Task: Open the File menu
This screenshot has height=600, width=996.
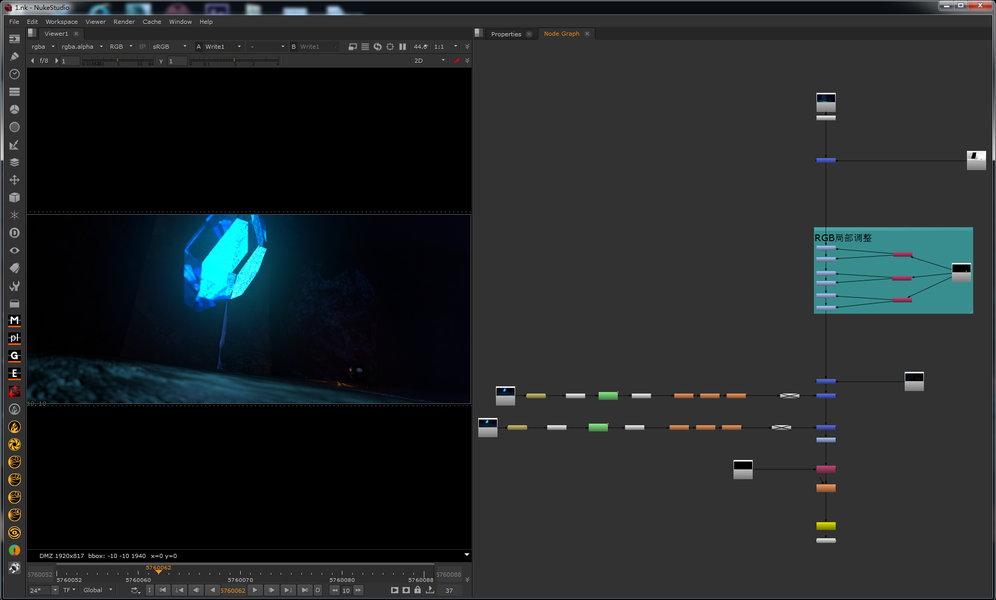Action: (14, 22)
